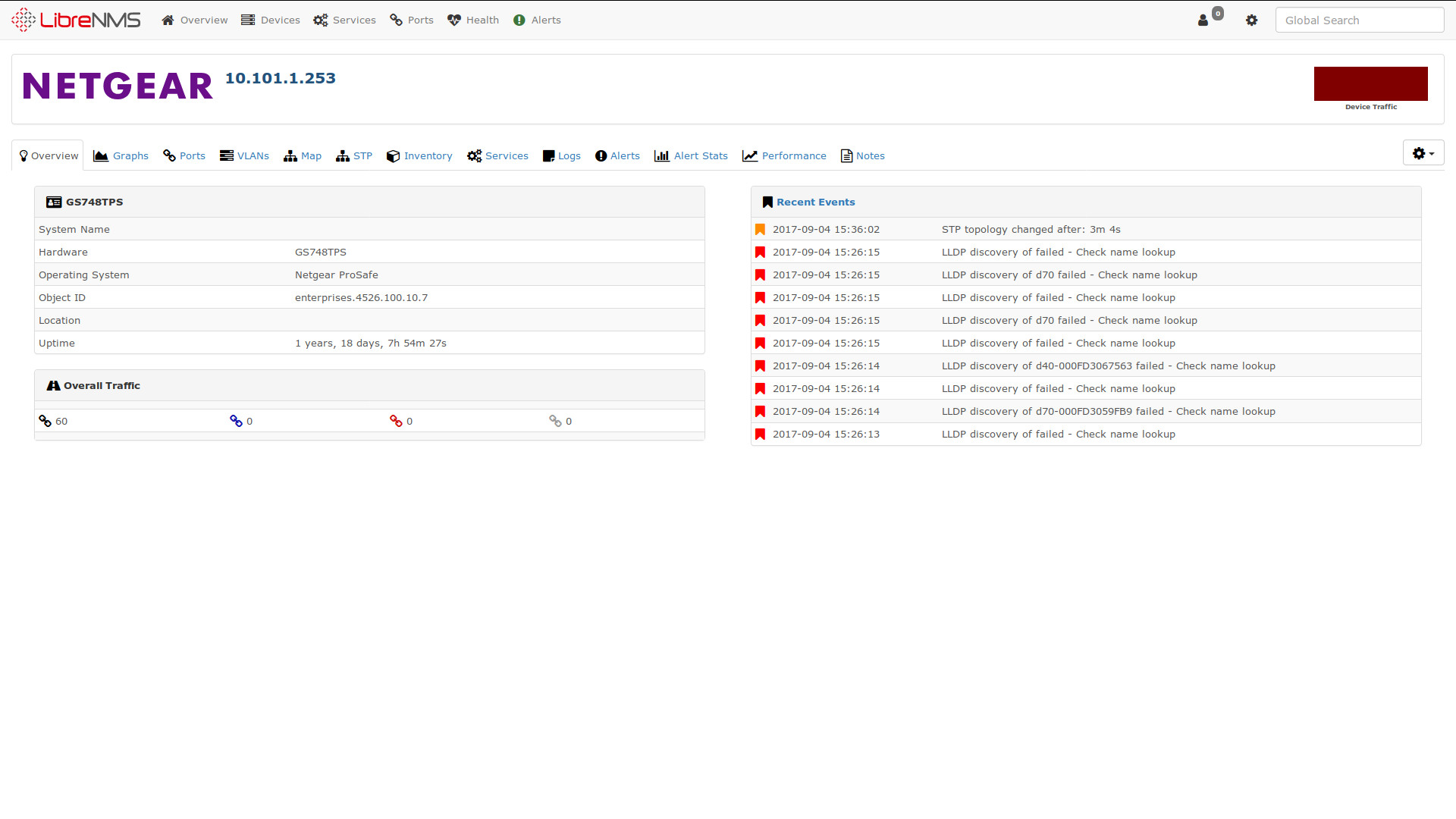Viewport: 1456px width, 819px height.
Task: Switch to the Inventory tab
Action: click(419, 155)
